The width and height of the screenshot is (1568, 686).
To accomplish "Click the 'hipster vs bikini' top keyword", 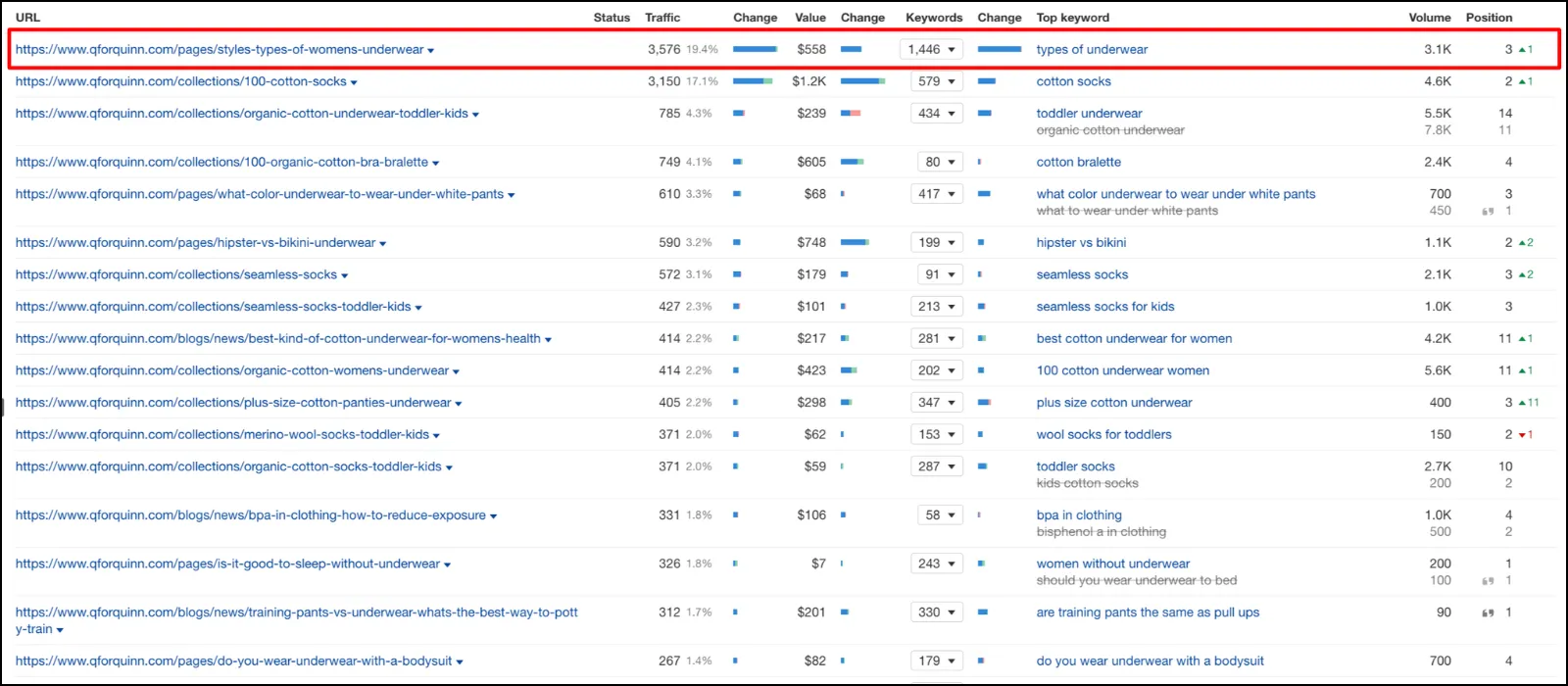I will click(x=1081, y=242).
